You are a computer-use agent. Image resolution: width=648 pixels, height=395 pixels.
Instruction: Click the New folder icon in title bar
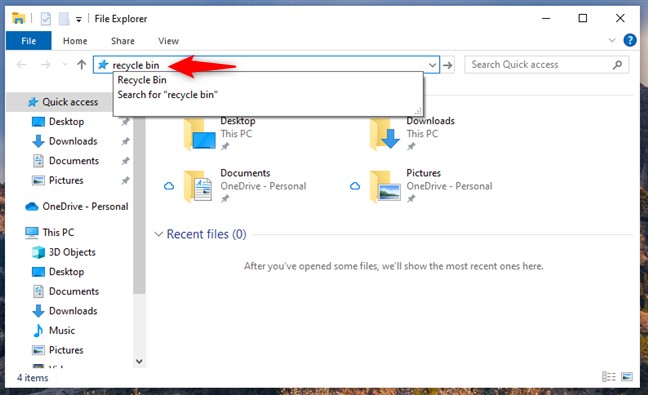pyautogui.click(x=64, y=19)
